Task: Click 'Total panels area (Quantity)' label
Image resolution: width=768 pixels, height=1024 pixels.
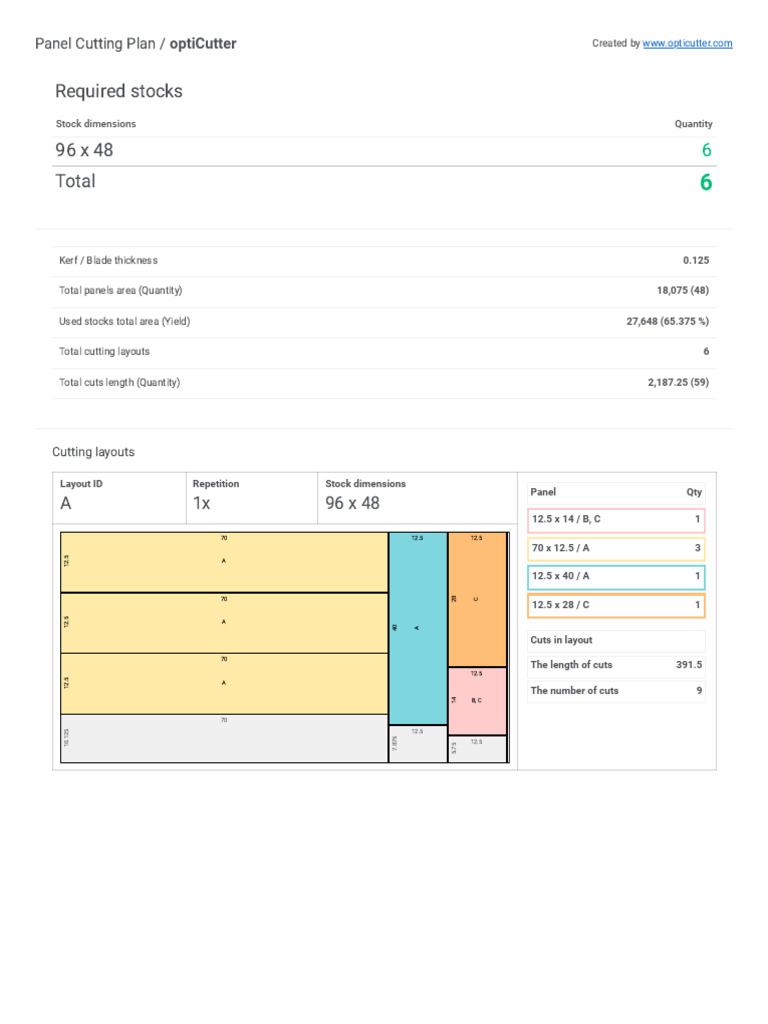Action: [x=121, y=290]
